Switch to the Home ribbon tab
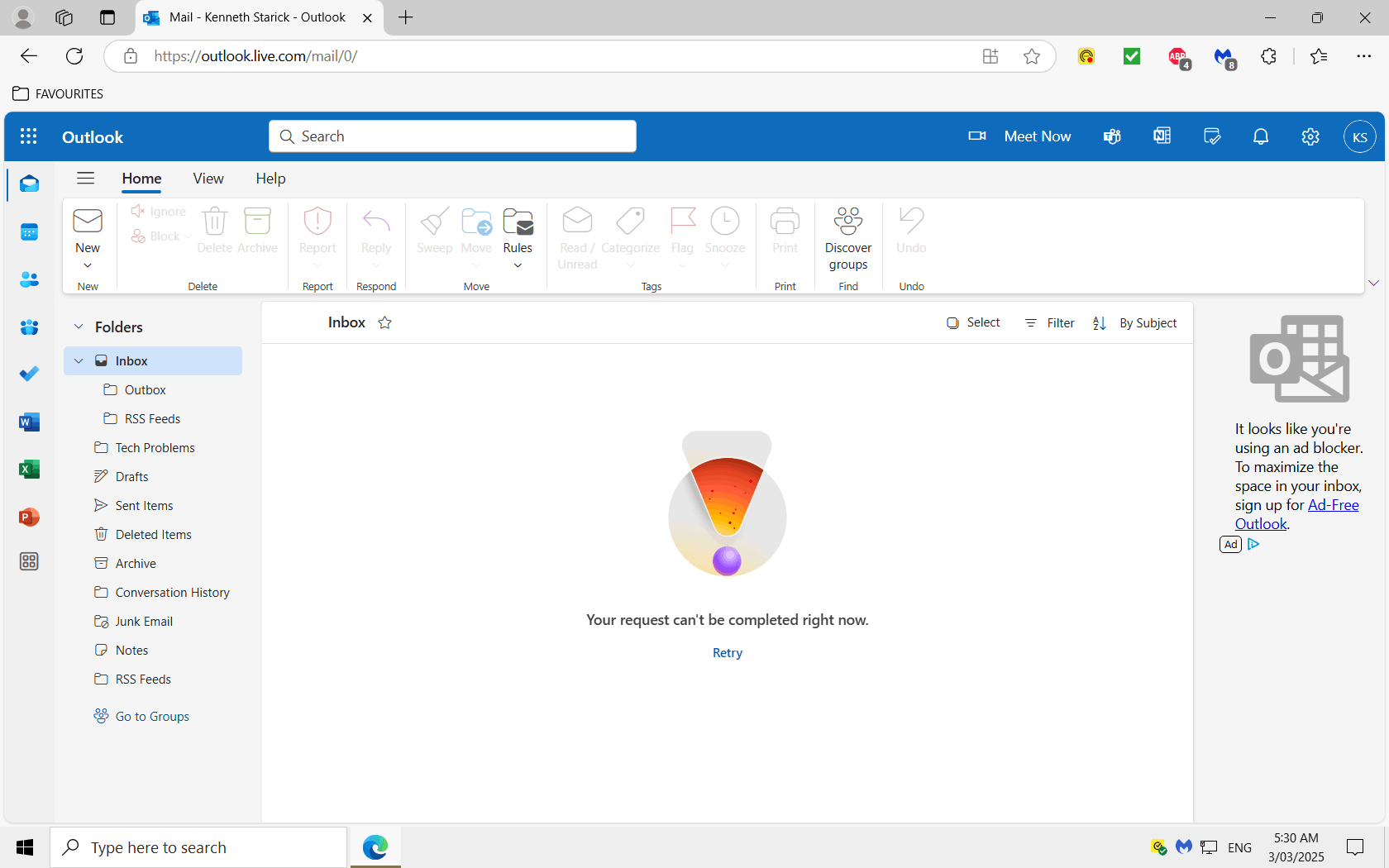This screenshot has width=1389, height=868. click(142, 179)
